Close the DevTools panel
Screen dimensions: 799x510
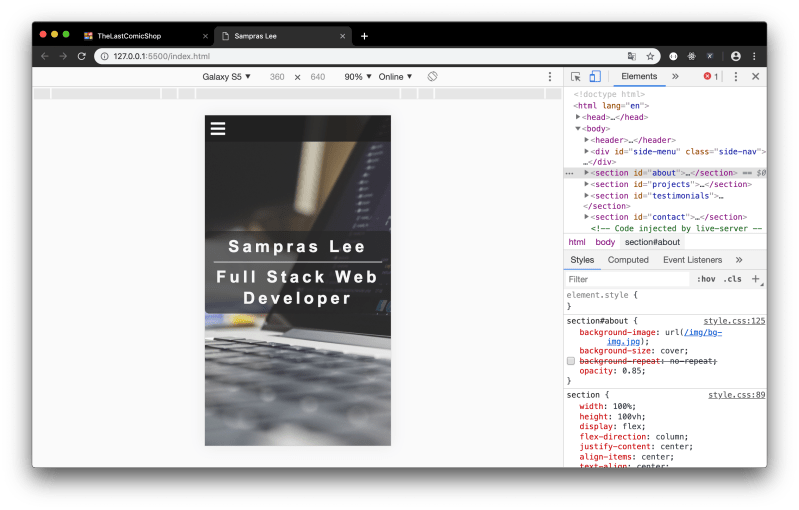click(756, 76)
